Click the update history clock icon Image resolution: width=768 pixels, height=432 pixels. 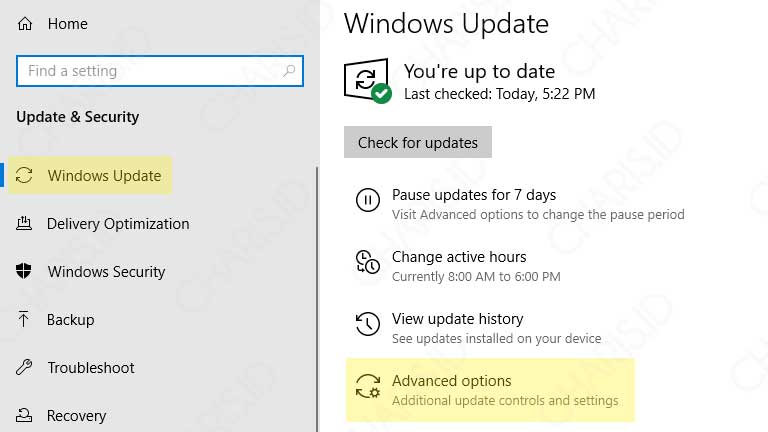tap(367, 324)
